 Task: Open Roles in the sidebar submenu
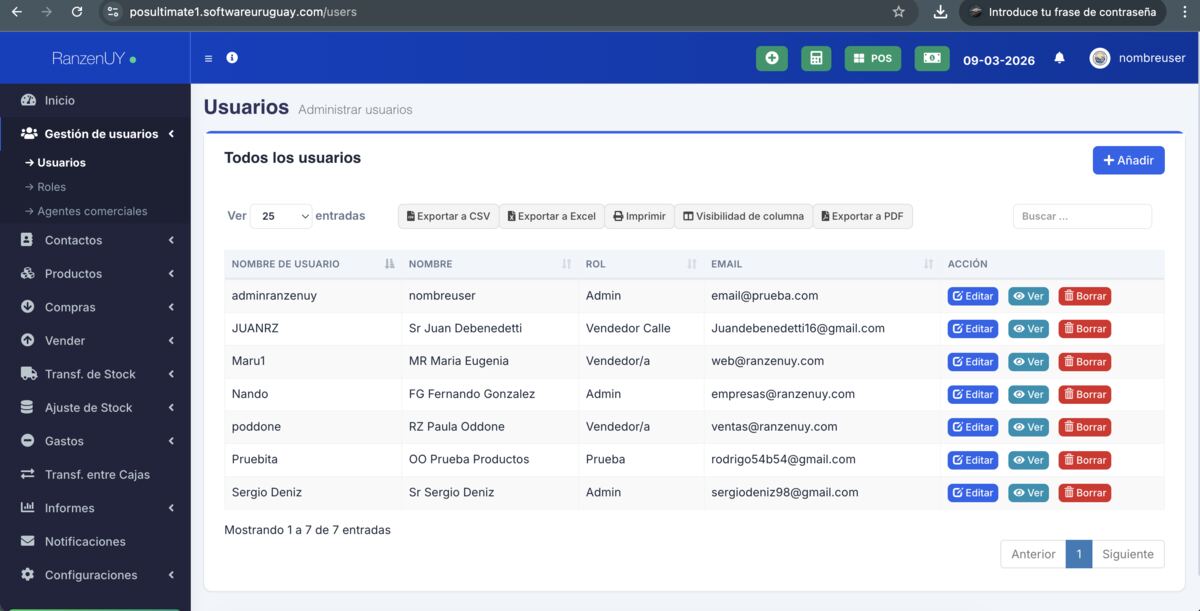point(51,187)
